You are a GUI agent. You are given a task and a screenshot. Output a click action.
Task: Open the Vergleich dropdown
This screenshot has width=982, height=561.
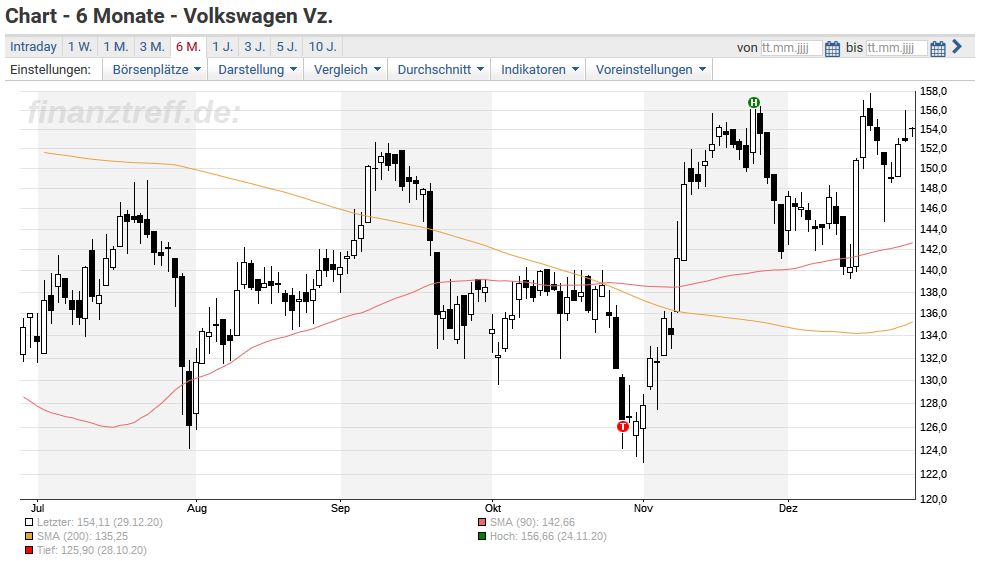[348, 69]
